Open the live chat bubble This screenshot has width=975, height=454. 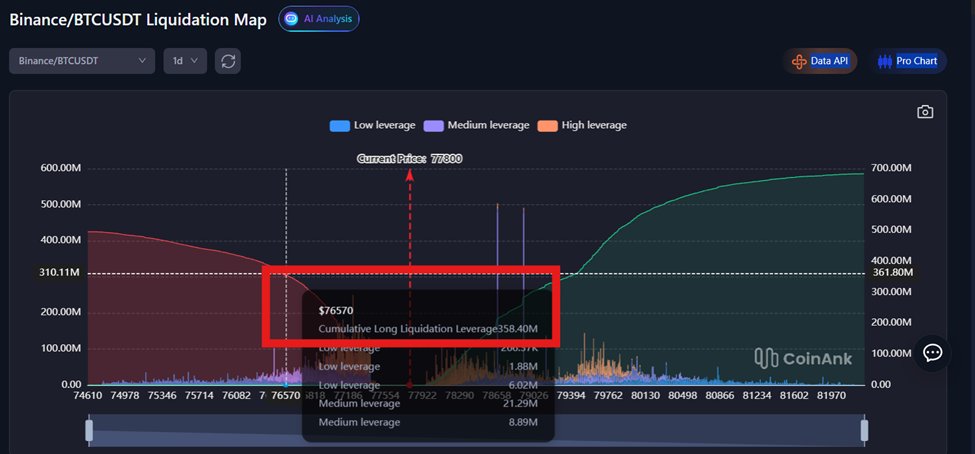pos(932,353)
